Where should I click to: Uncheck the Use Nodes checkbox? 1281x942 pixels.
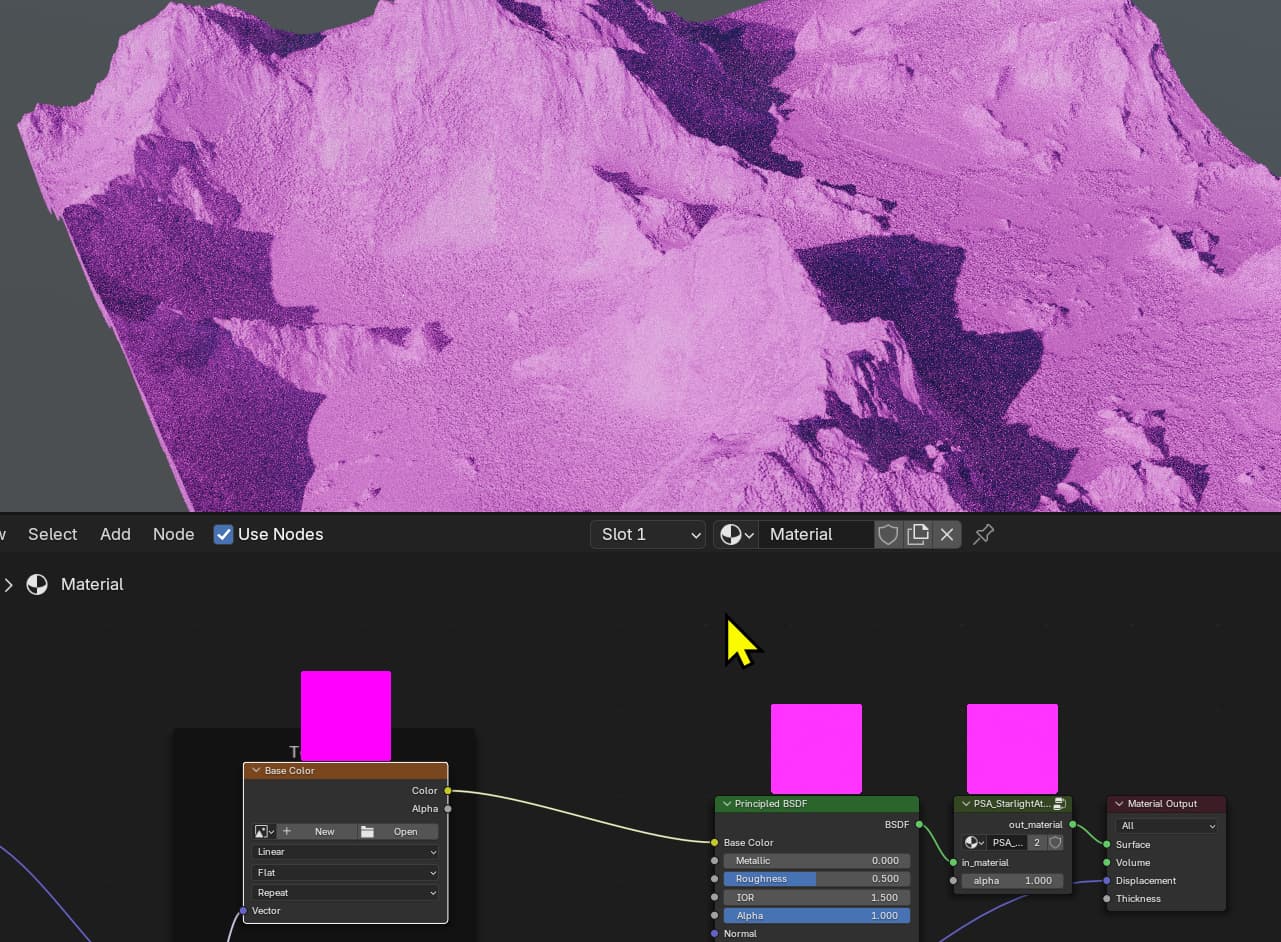click(x=223, y=534)
